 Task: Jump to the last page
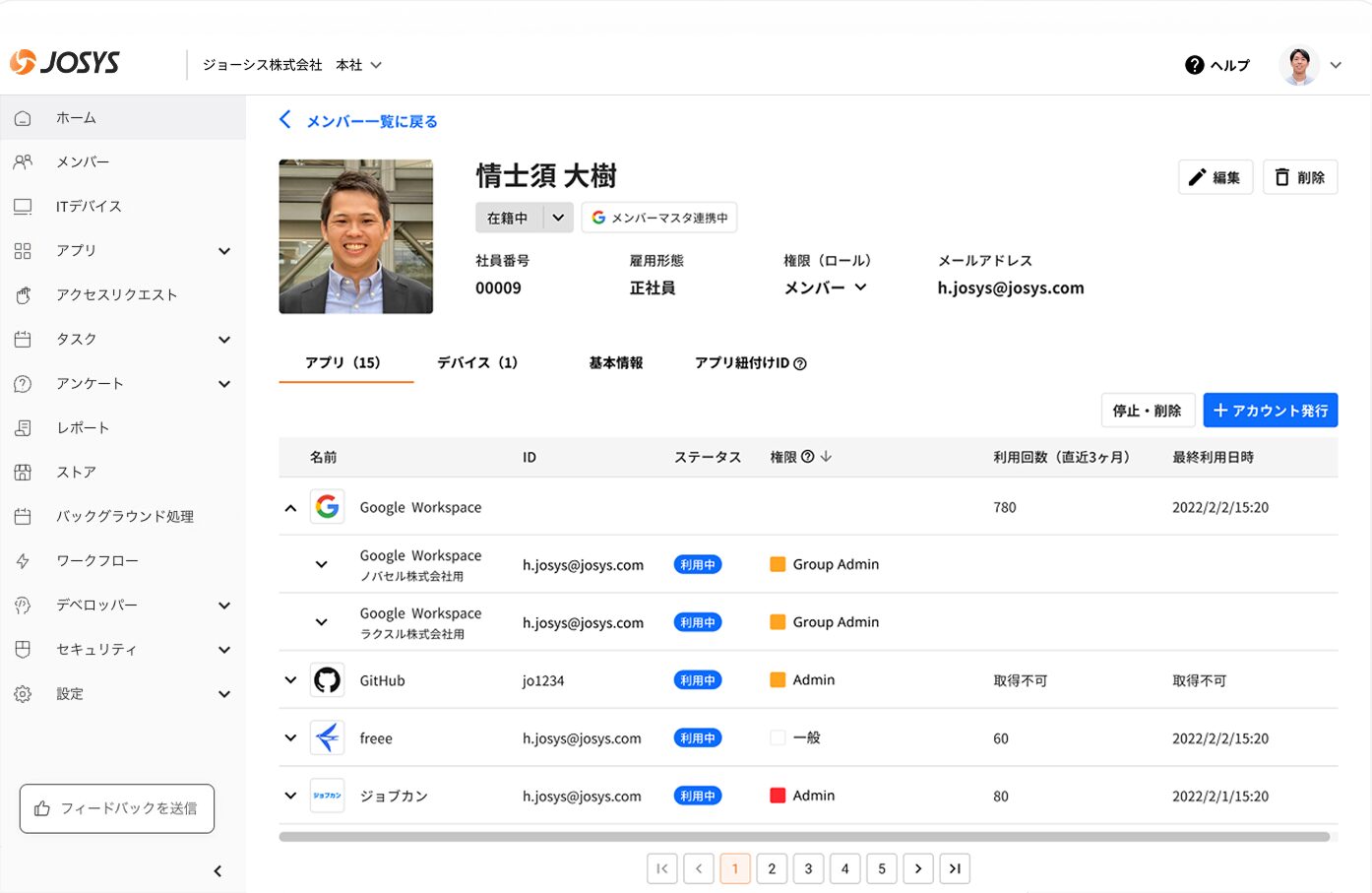tap(955, 868)
